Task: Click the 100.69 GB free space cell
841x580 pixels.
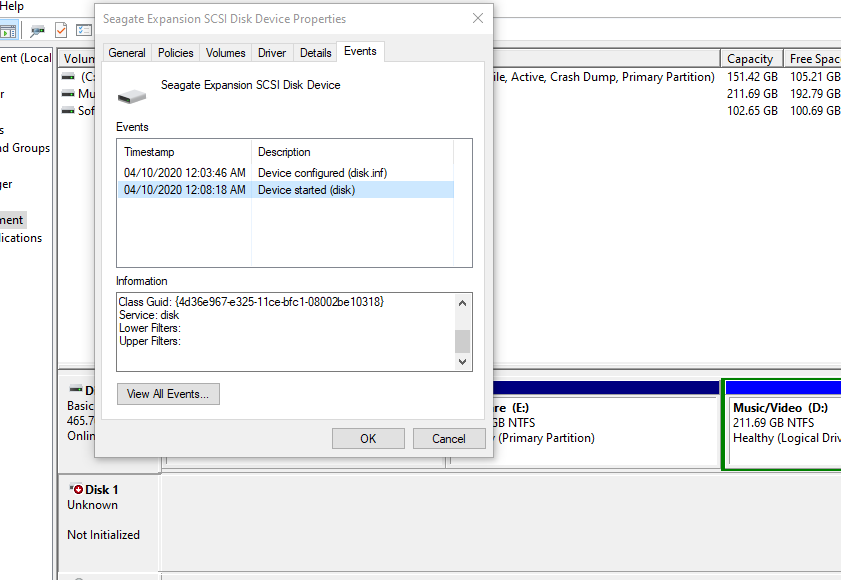Action: 815,111
